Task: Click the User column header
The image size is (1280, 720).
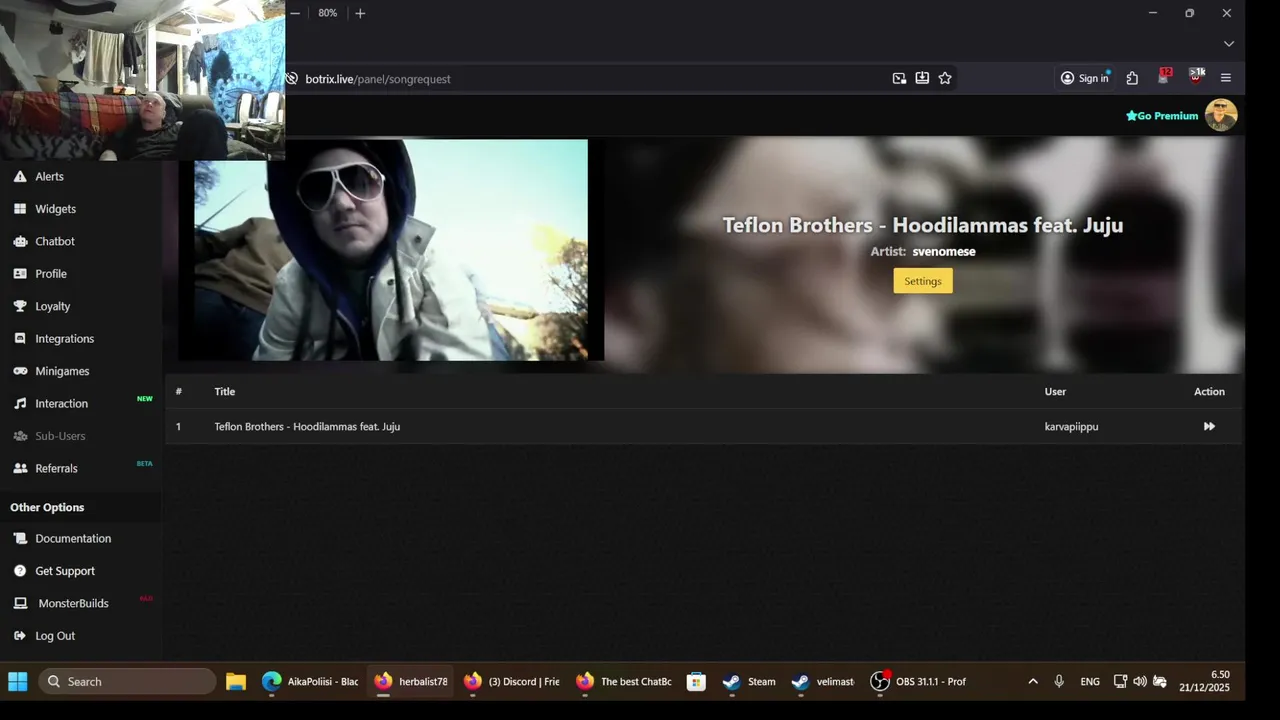Action: click(1055, 392)
